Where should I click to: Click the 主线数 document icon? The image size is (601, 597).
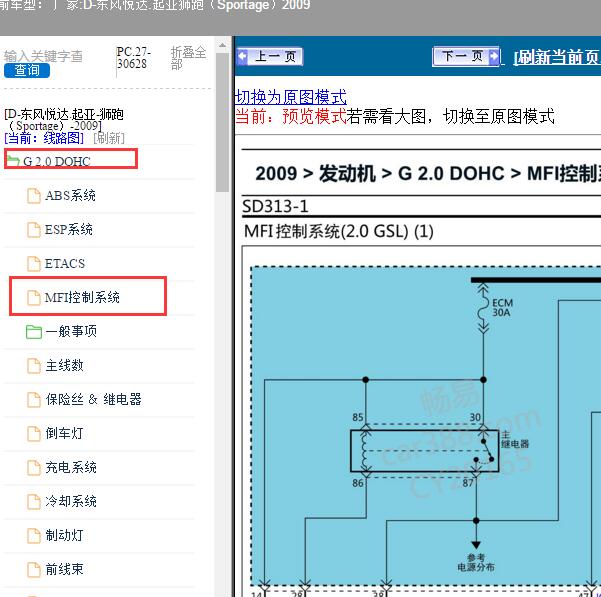point(34,366)
